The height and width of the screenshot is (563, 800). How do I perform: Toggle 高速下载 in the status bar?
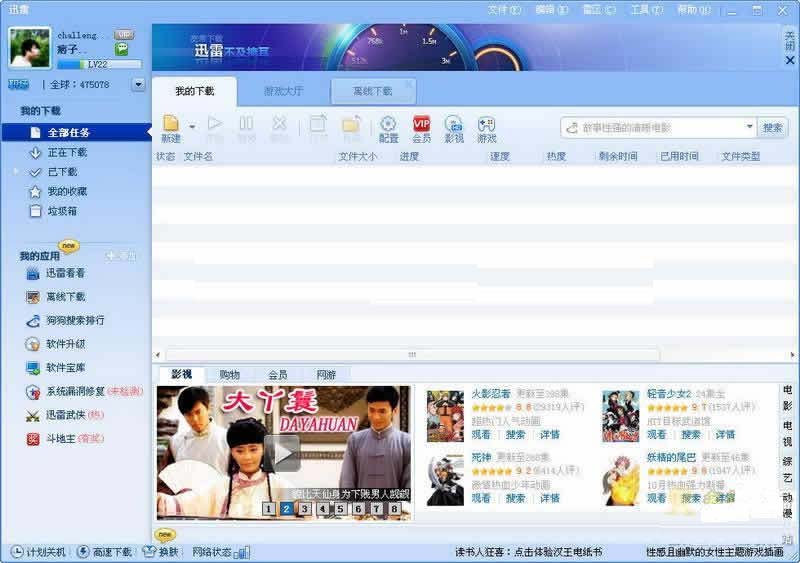[104, 552]
